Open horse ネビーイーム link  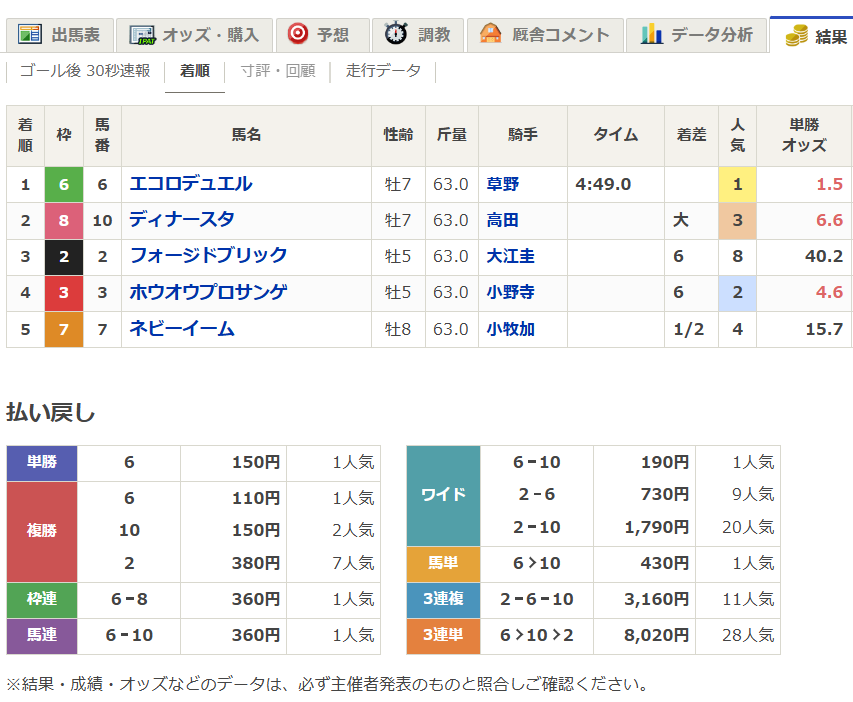(182, 329)
